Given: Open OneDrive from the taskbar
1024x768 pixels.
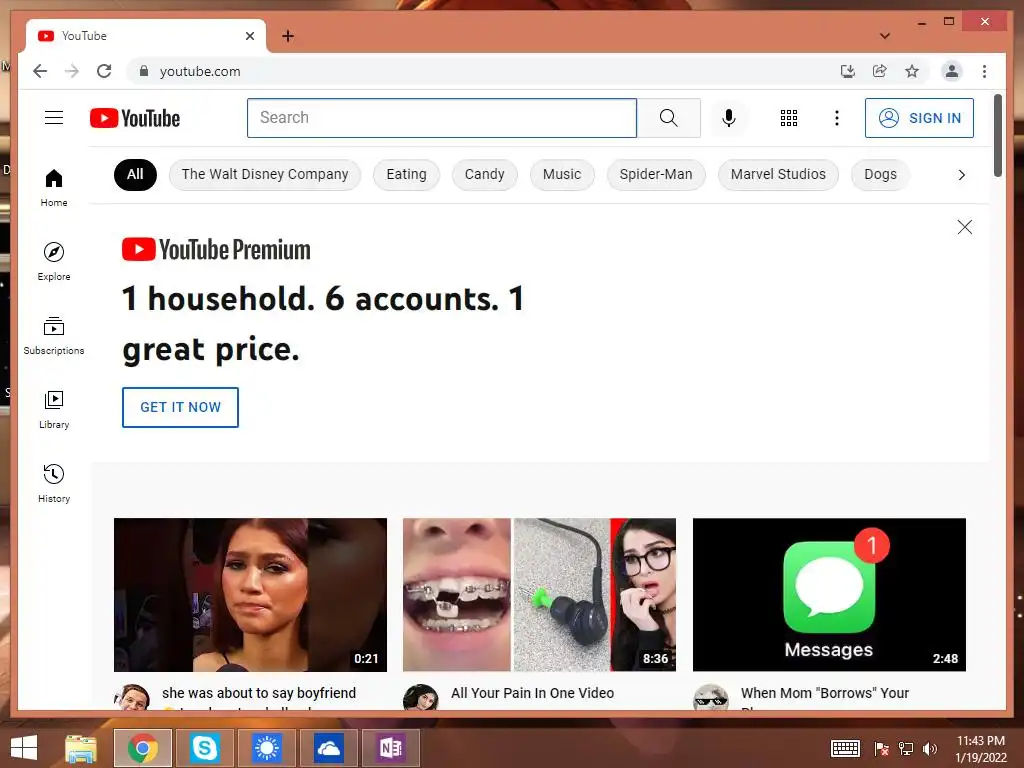Looking at the screenshot, I should click(328, 748).
